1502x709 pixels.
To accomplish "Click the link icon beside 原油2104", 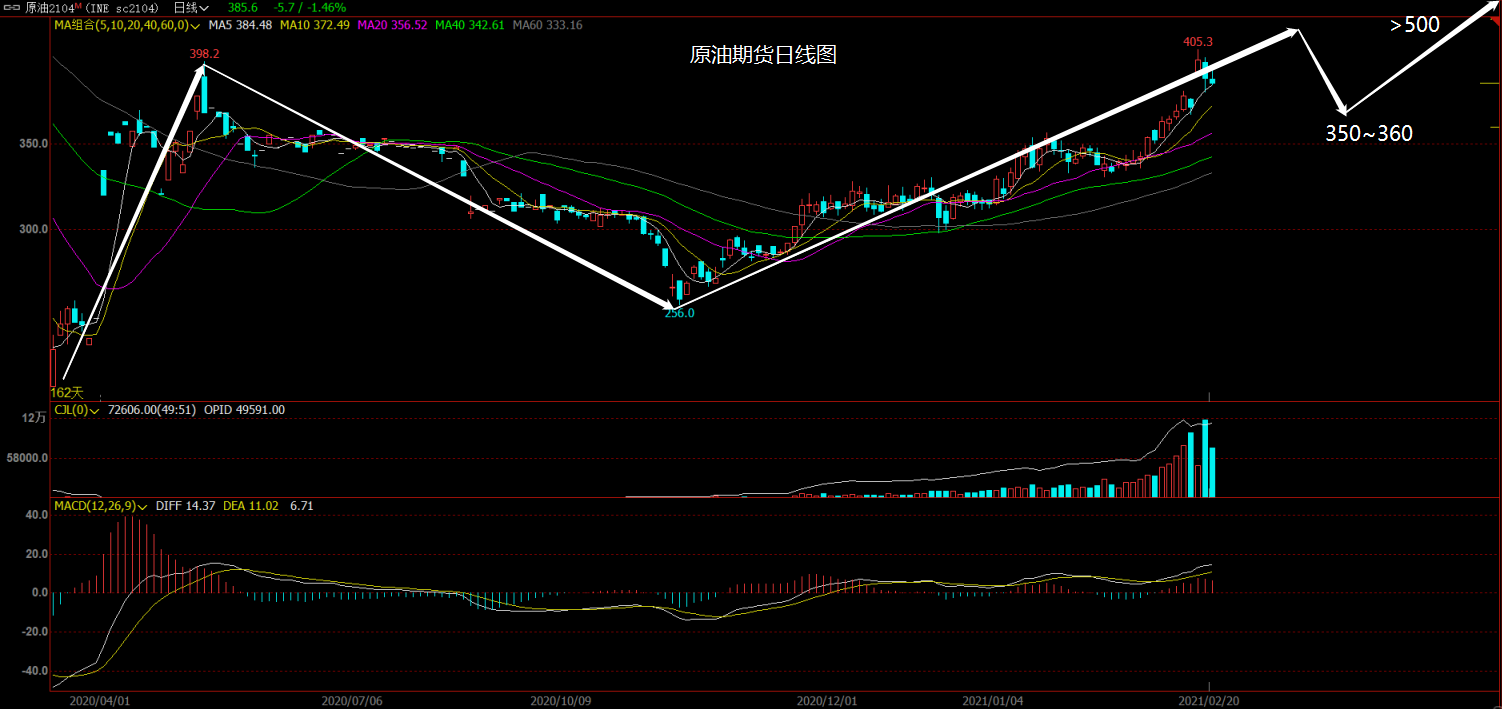I will [11, 7].
